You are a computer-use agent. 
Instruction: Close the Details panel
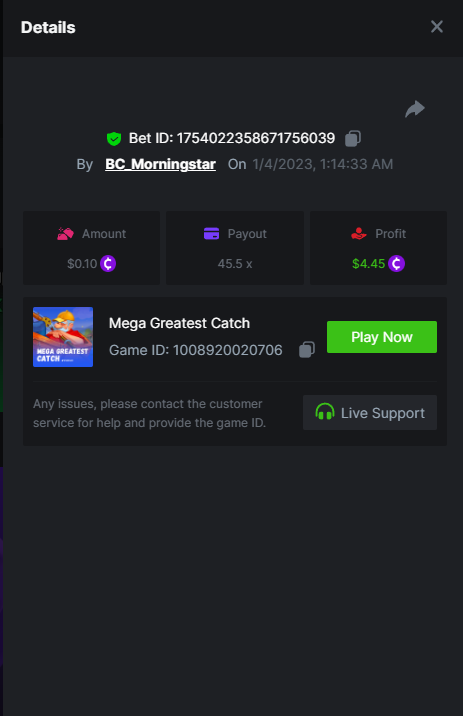pos(437,27)
